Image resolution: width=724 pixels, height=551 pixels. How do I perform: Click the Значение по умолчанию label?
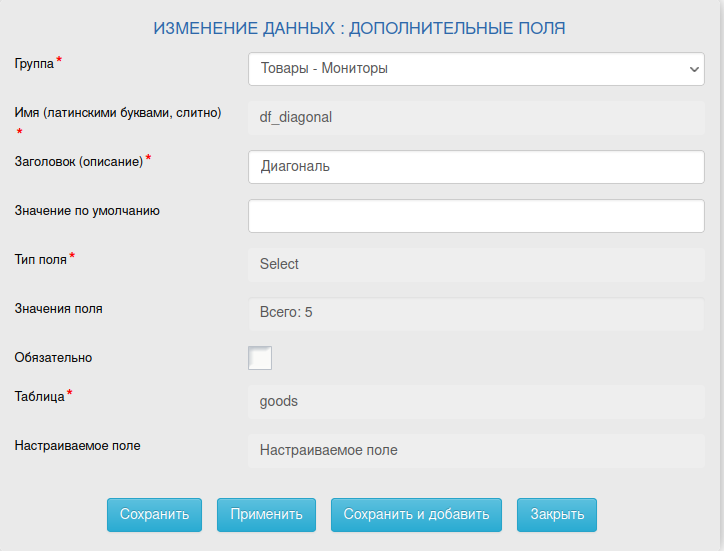tap(87, 210)
